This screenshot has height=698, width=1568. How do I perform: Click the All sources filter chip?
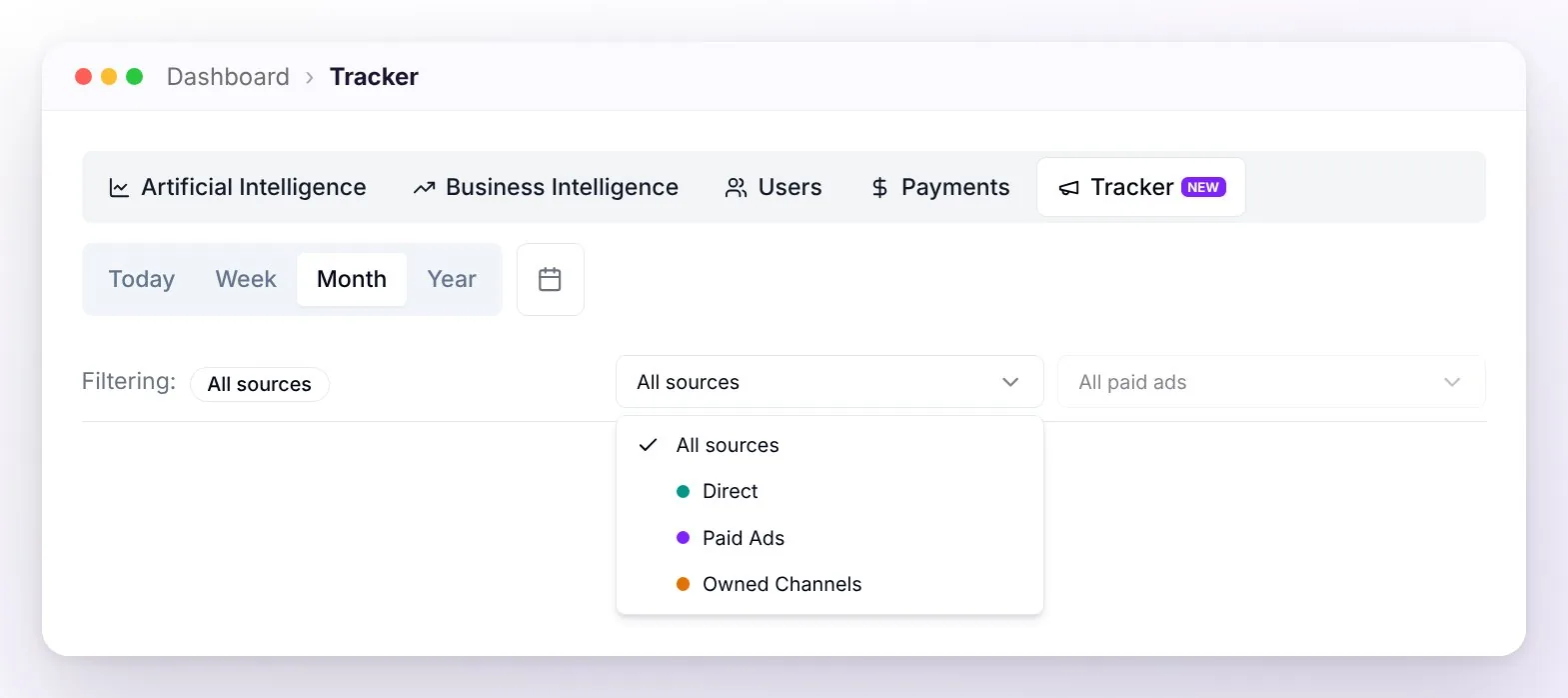[260, 384]
